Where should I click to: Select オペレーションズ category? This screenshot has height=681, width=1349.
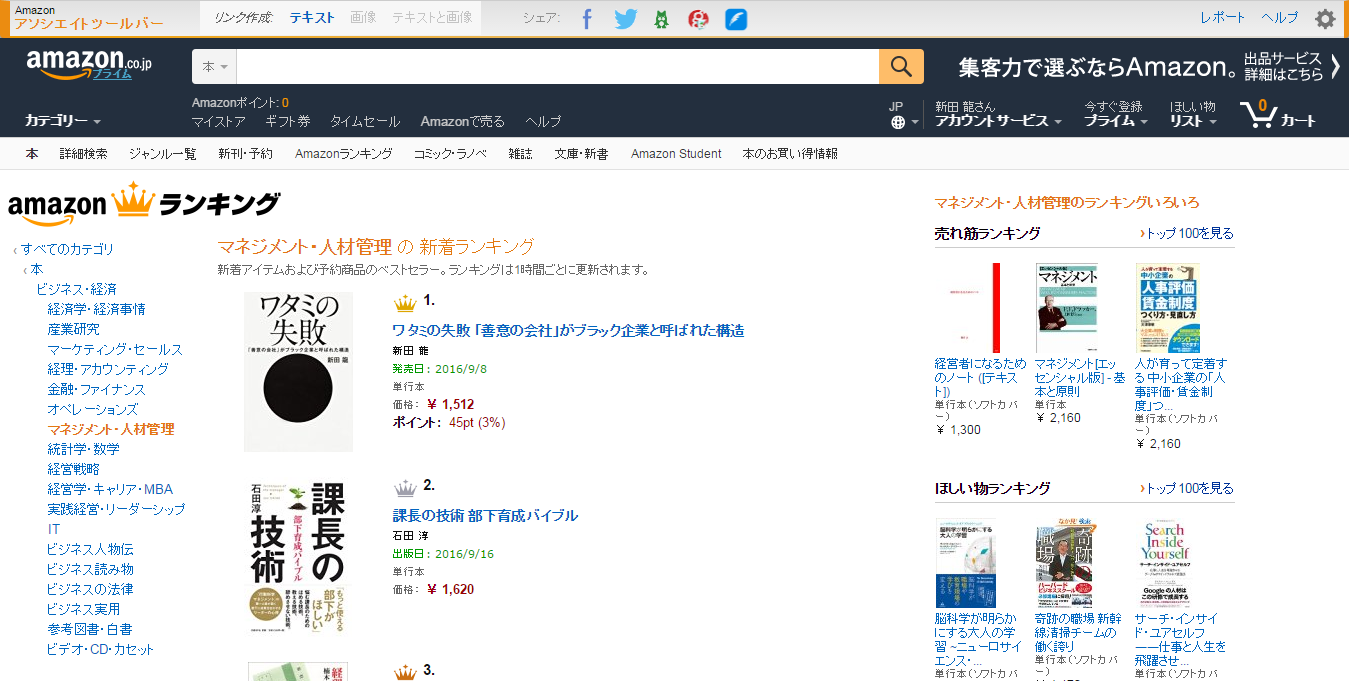tap(92, 409)
